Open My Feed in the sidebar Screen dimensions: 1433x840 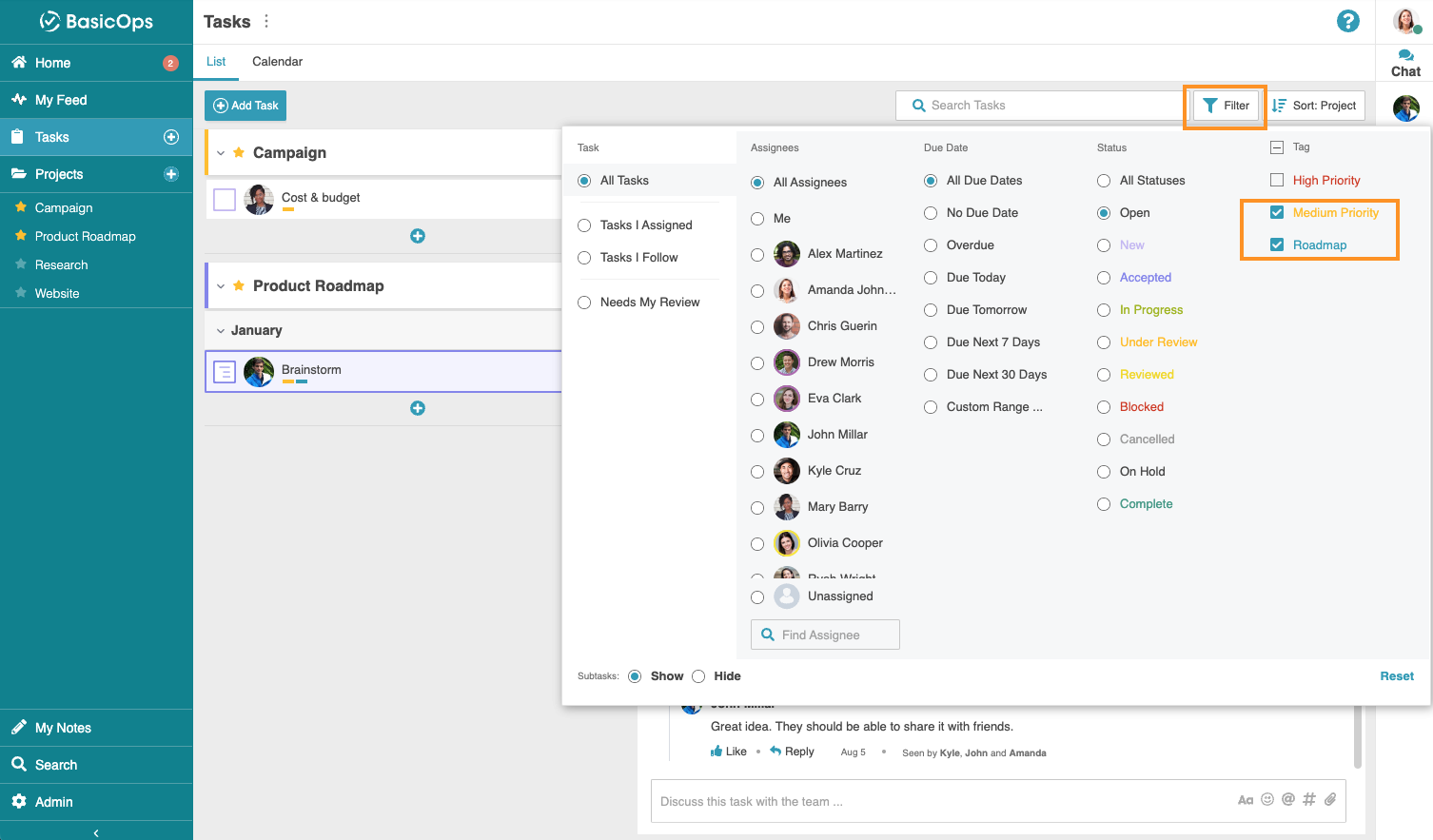tap(61, 100)
